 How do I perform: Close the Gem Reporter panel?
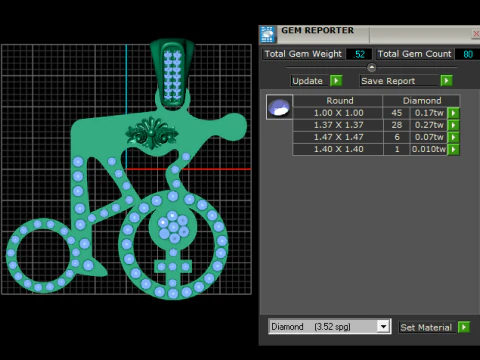click(476, 34)
